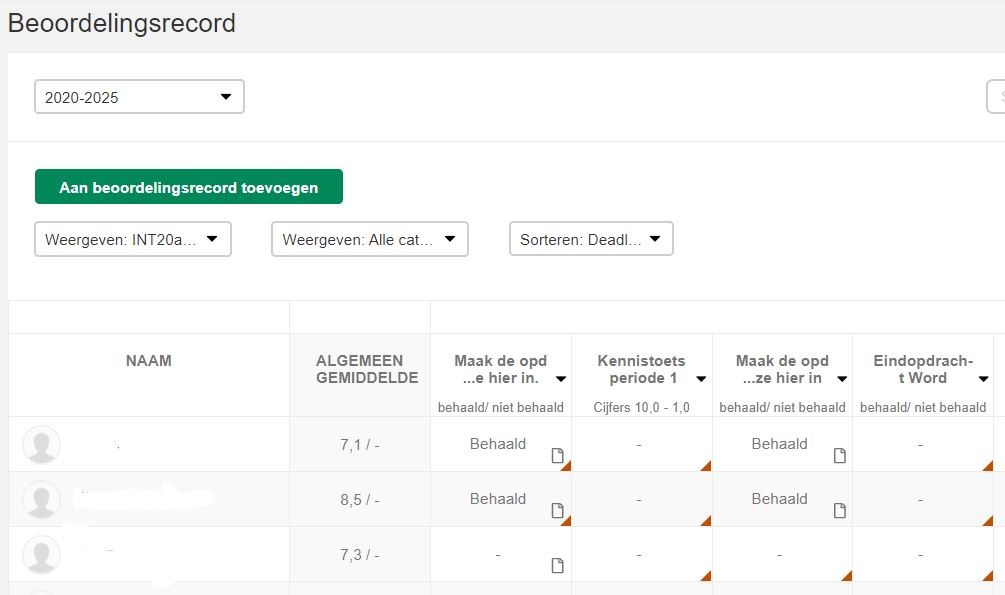
Task: Click 'Behaald' in 7,1 row under 'Maak de opd ...ze hier in'
Action: click(x=779, y=444)
